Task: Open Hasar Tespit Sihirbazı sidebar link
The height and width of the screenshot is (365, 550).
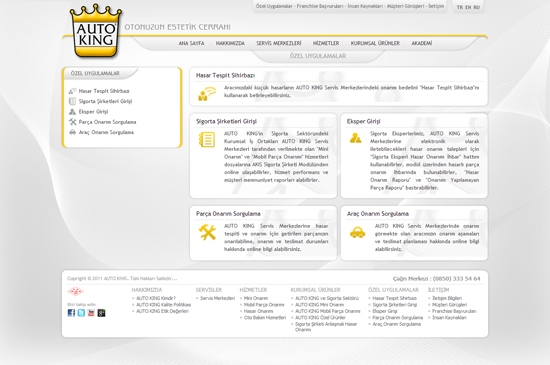Action: [x=104, y=91]
